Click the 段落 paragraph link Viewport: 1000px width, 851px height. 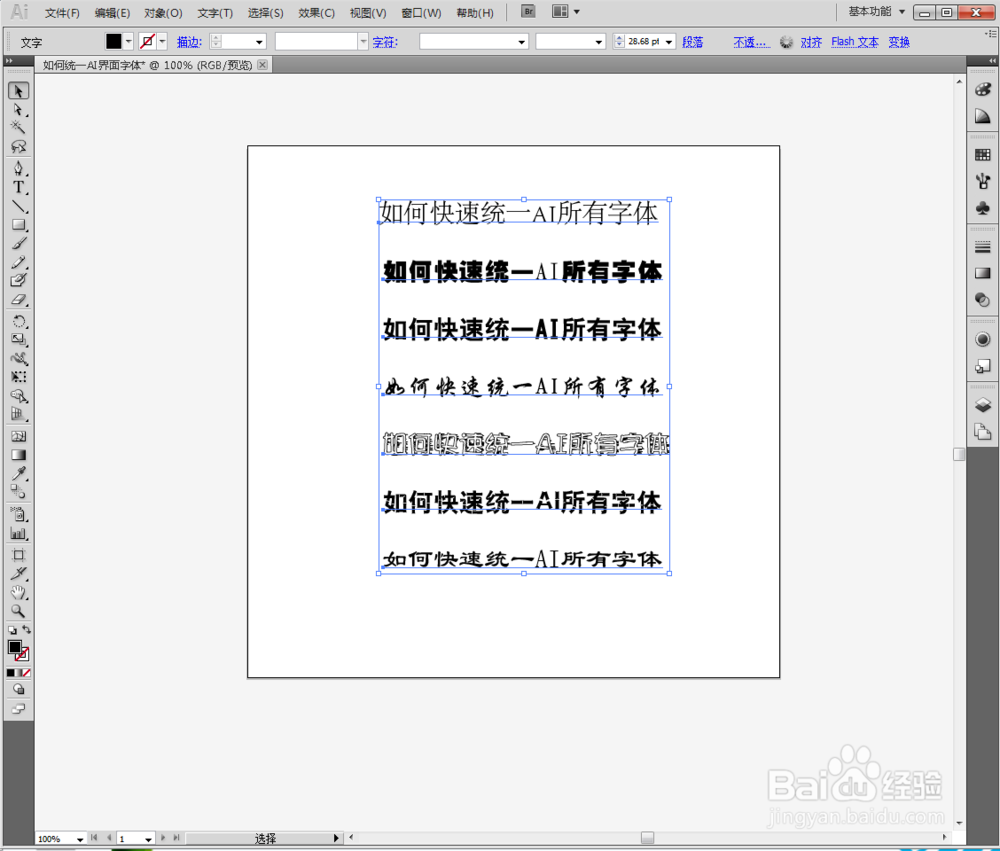693,42
